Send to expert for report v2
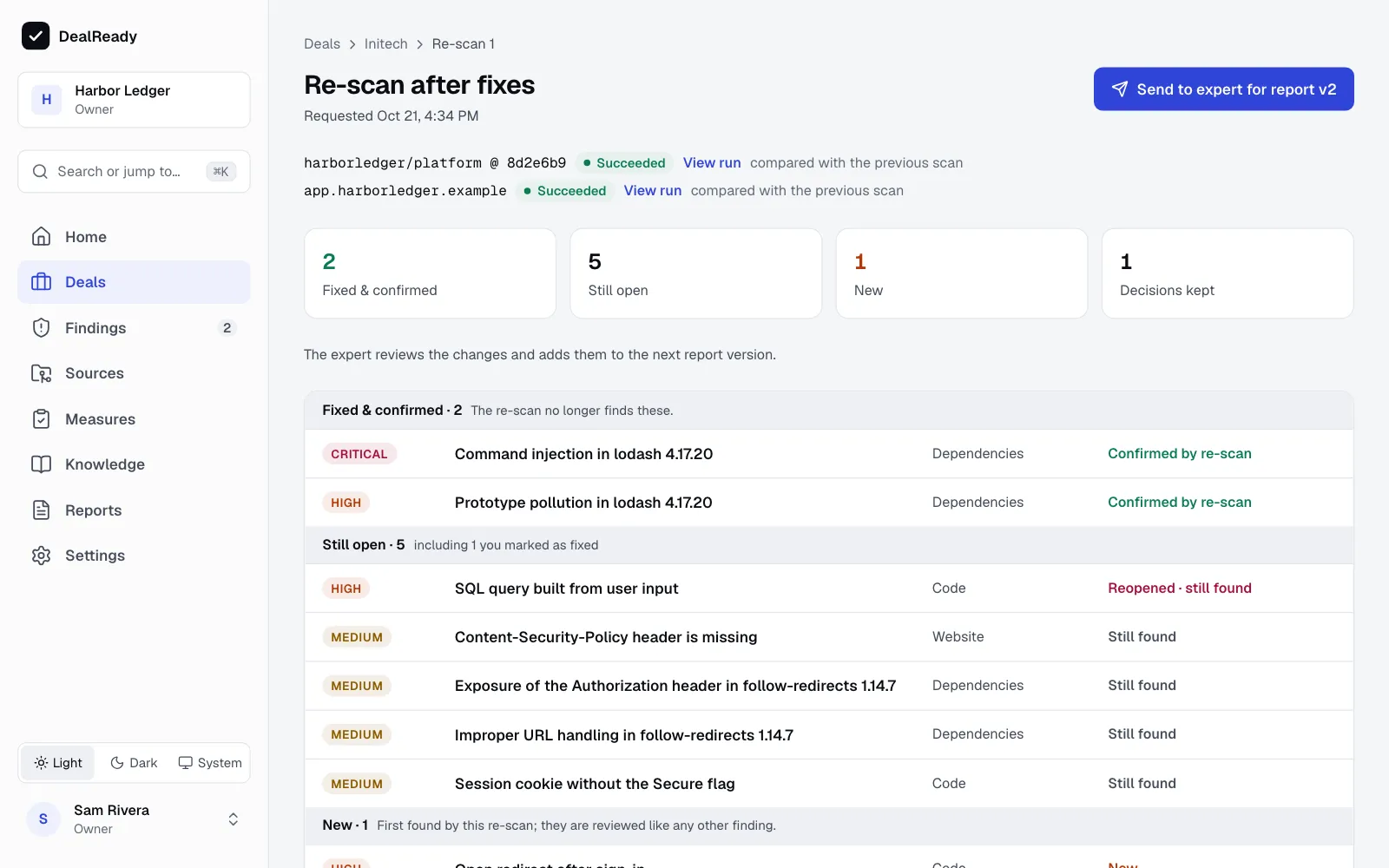This screenshot has height=868, width=1389. pos(1223,89)
